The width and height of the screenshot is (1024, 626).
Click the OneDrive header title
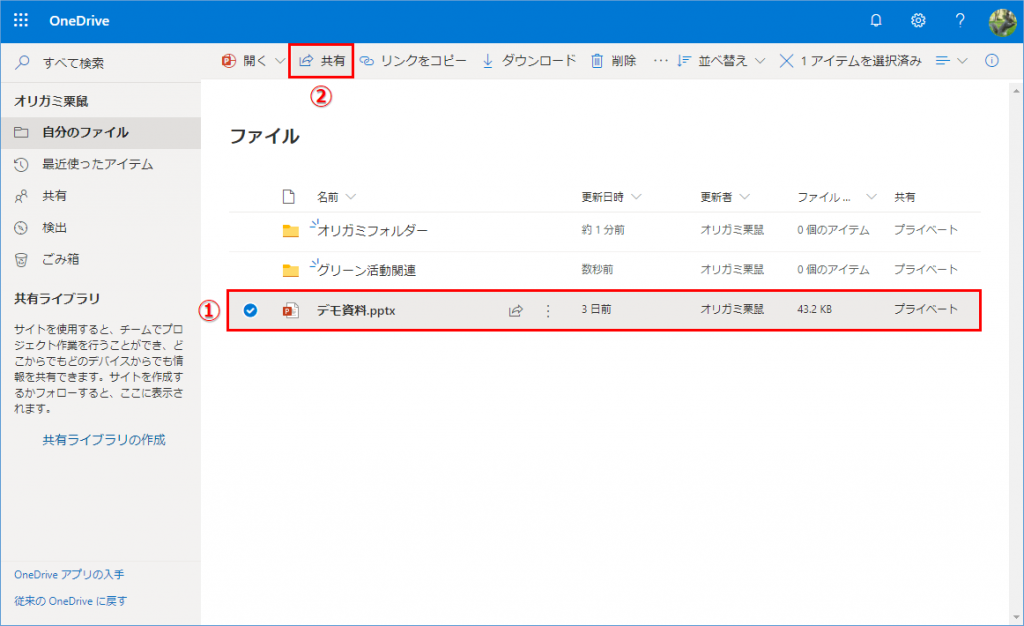(x=79, y=21)
